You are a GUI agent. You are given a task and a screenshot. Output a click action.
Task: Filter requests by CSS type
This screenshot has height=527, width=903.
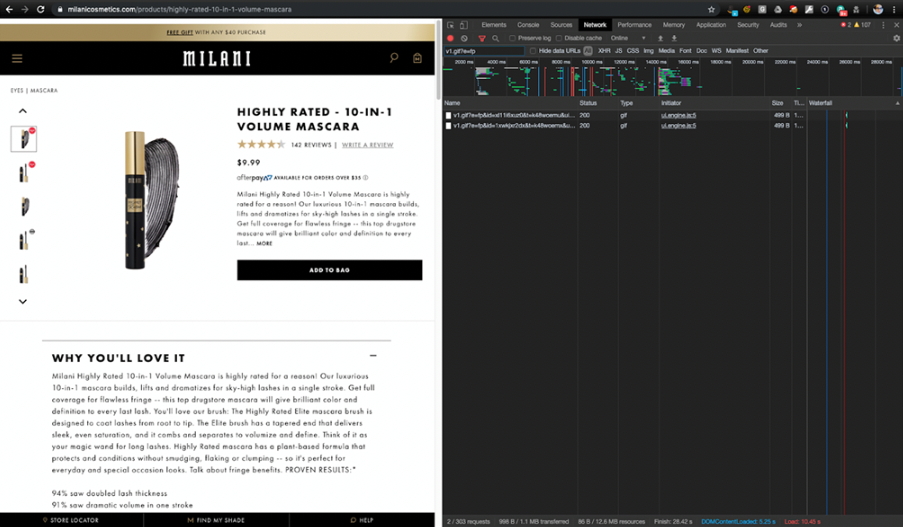[633, 51]
